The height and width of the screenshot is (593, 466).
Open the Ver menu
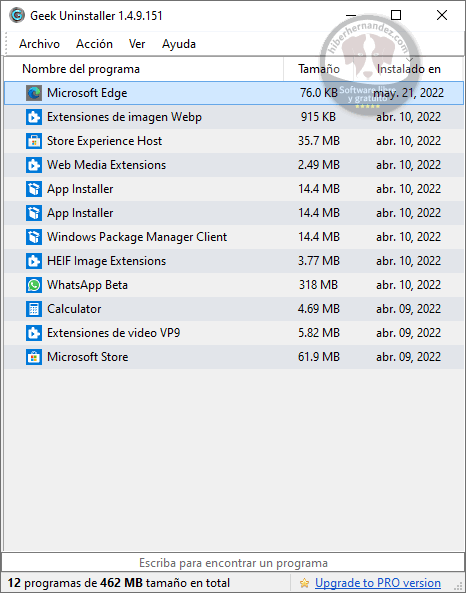[x=137, y=44]
